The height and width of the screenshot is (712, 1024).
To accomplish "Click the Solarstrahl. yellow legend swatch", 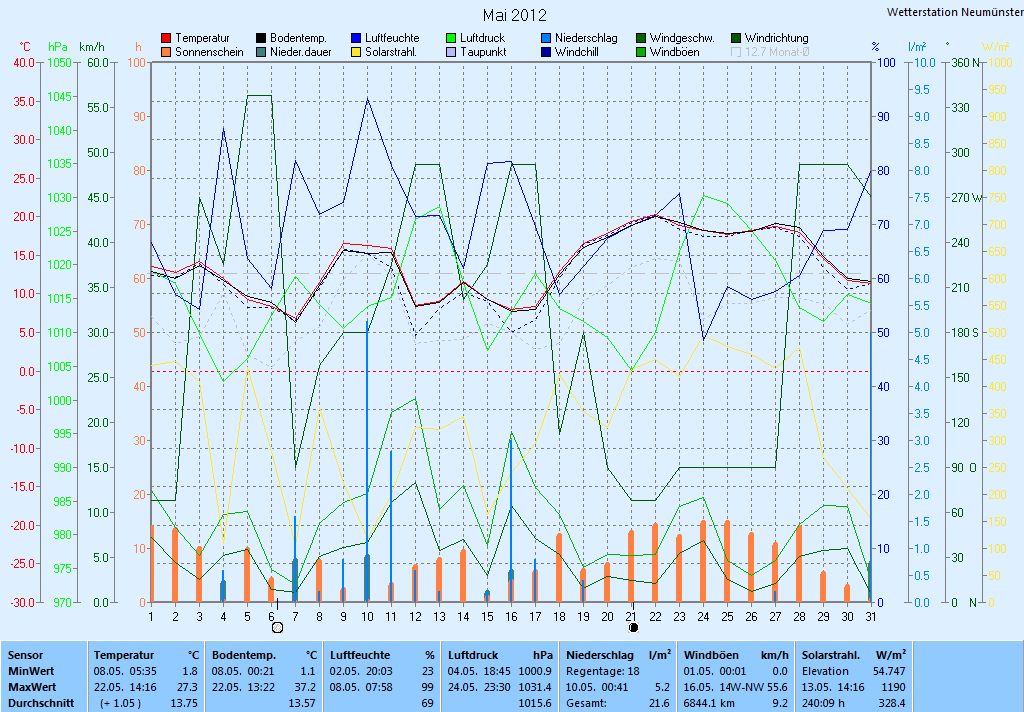I will tap(357, 52).
